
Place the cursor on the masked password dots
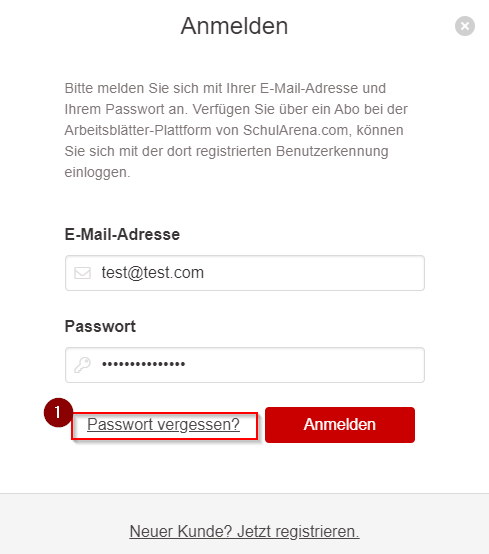coord(143,364)
